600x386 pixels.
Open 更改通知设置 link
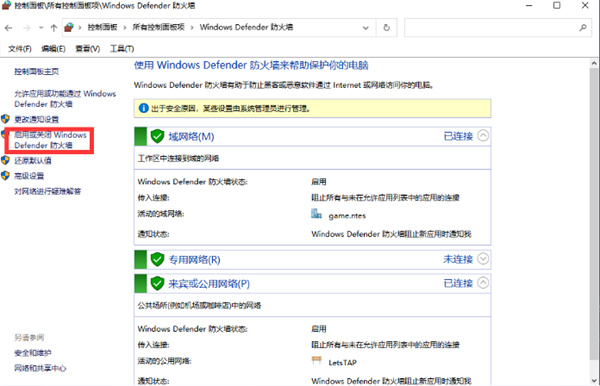pos(37,119)
